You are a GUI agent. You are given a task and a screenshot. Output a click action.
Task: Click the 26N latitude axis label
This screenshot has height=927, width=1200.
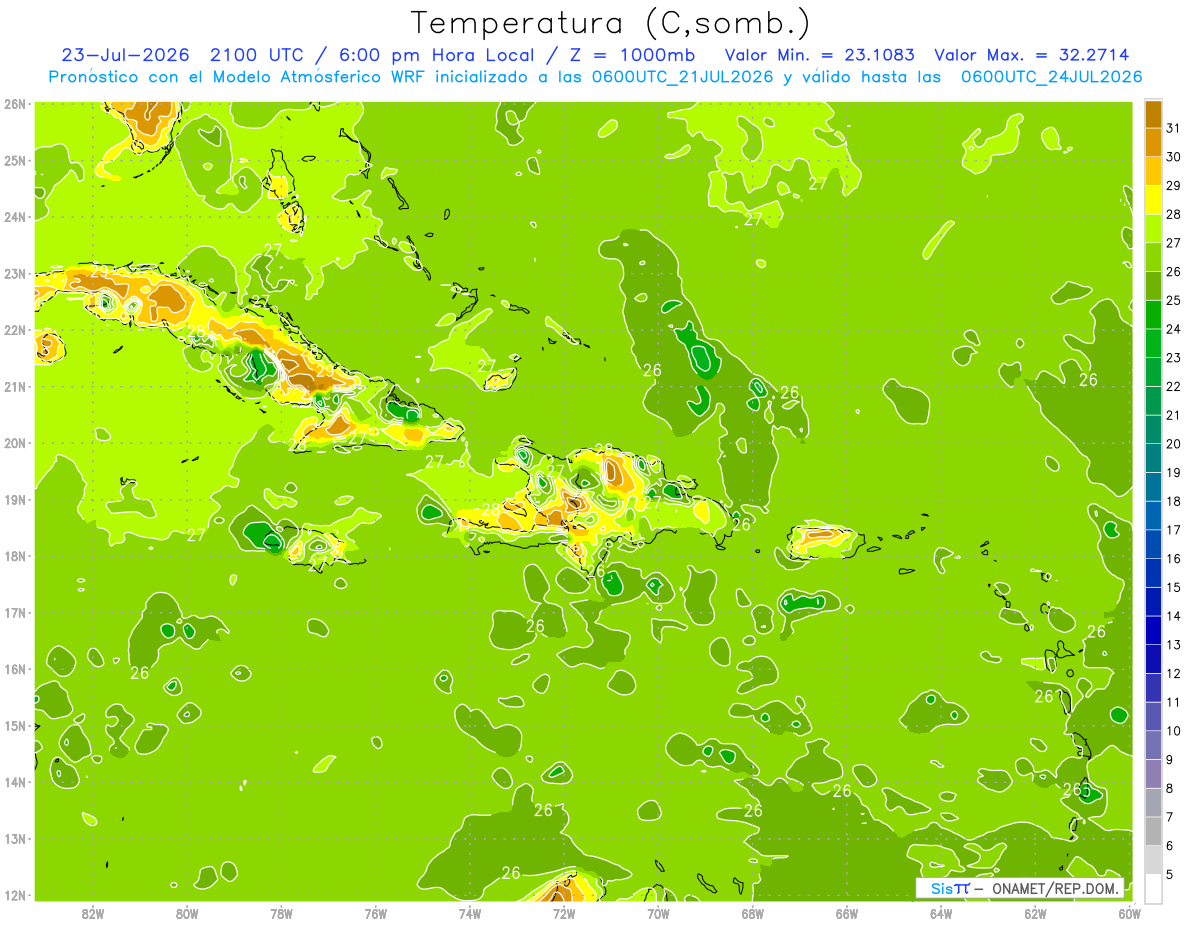click(15, 104)
